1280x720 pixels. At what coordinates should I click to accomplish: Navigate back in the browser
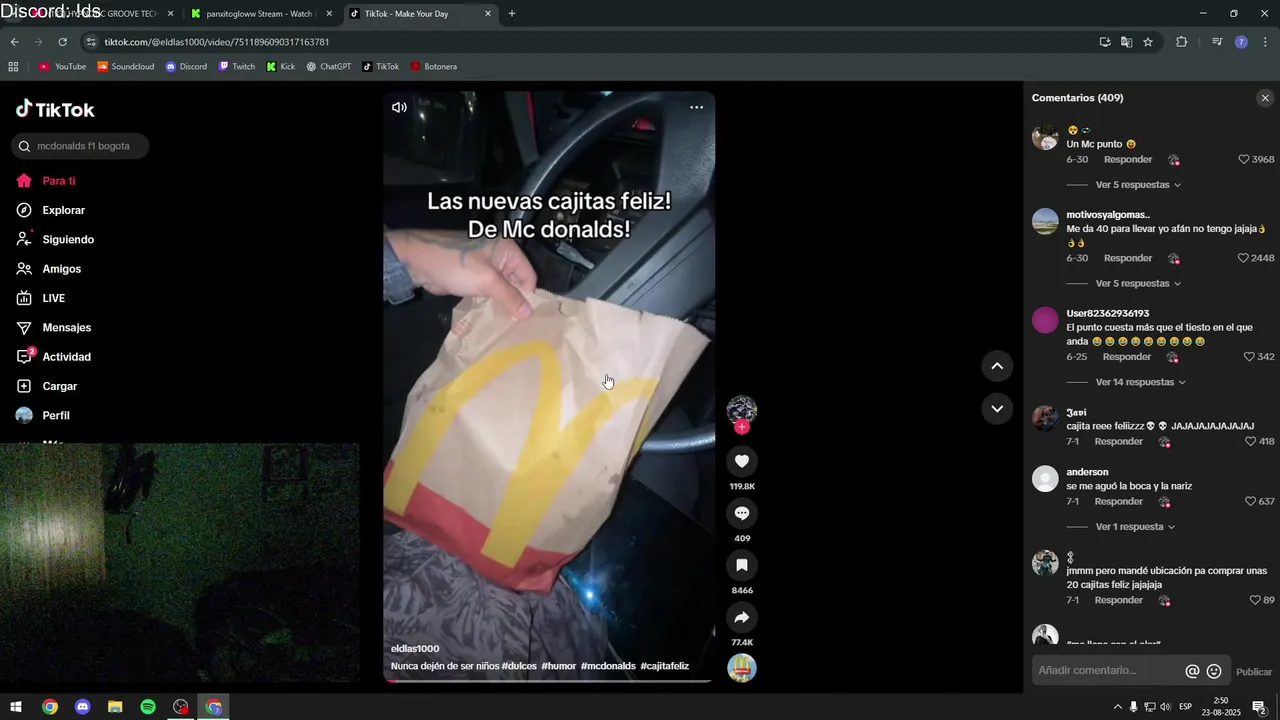click(x=14, y=42)
